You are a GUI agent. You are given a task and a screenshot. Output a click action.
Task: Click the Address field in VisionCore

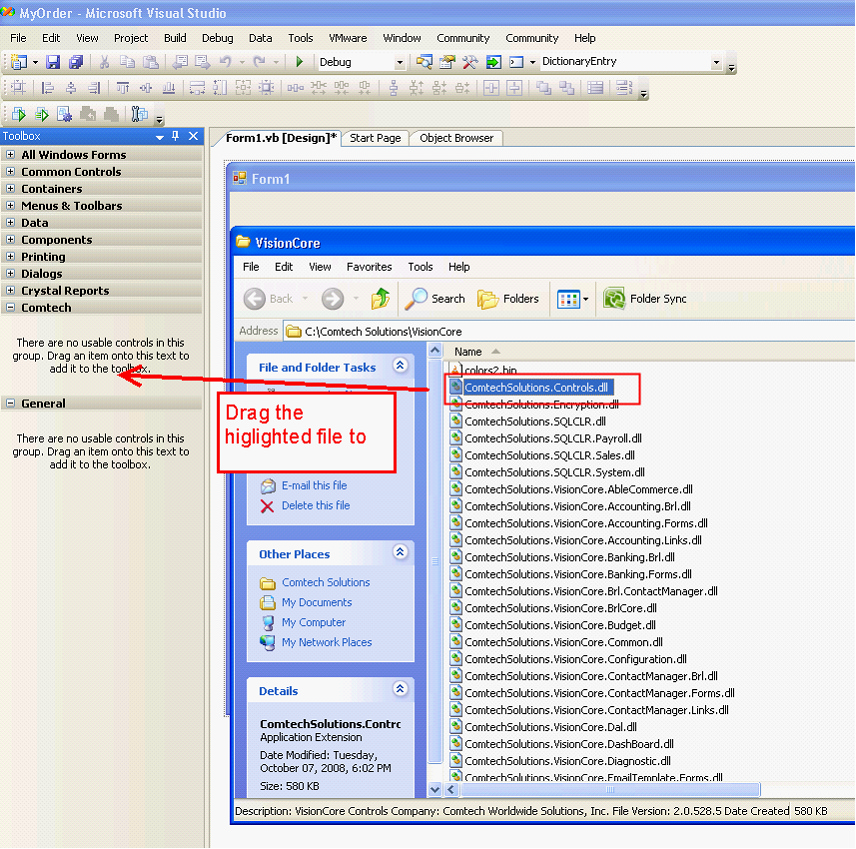click(568, 331)
